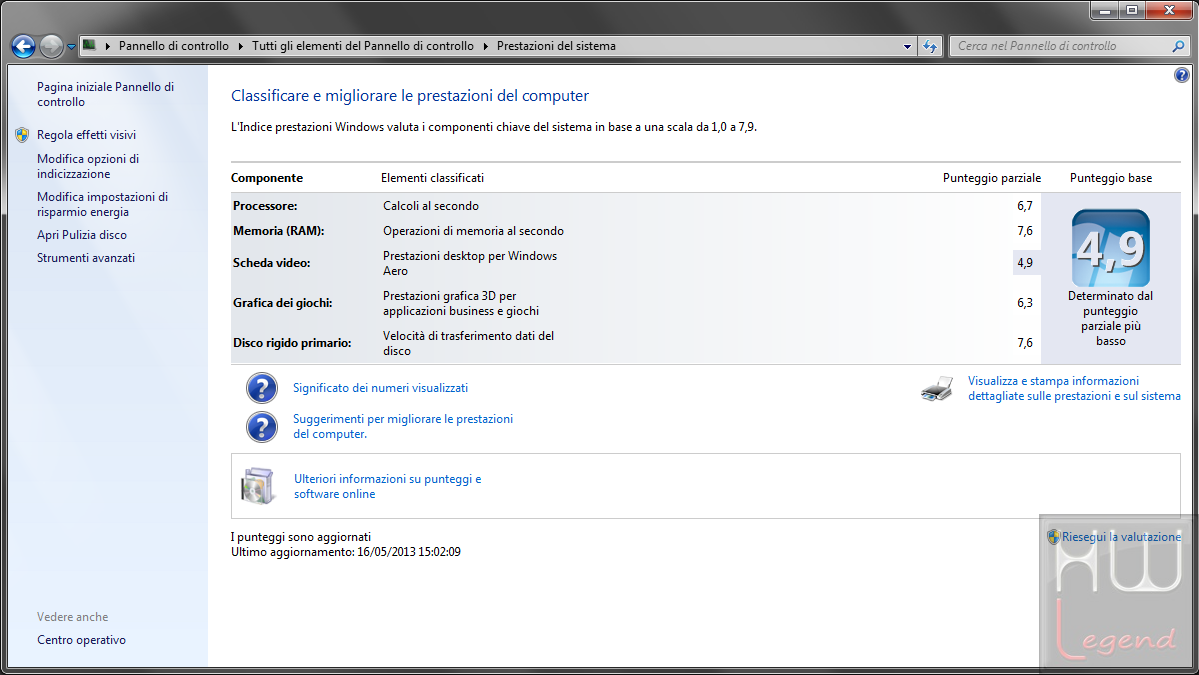Open the recent pages dropdown arrow
Image resolution: width=1199 pixels, height=675 pixels.
click(71, 47)
